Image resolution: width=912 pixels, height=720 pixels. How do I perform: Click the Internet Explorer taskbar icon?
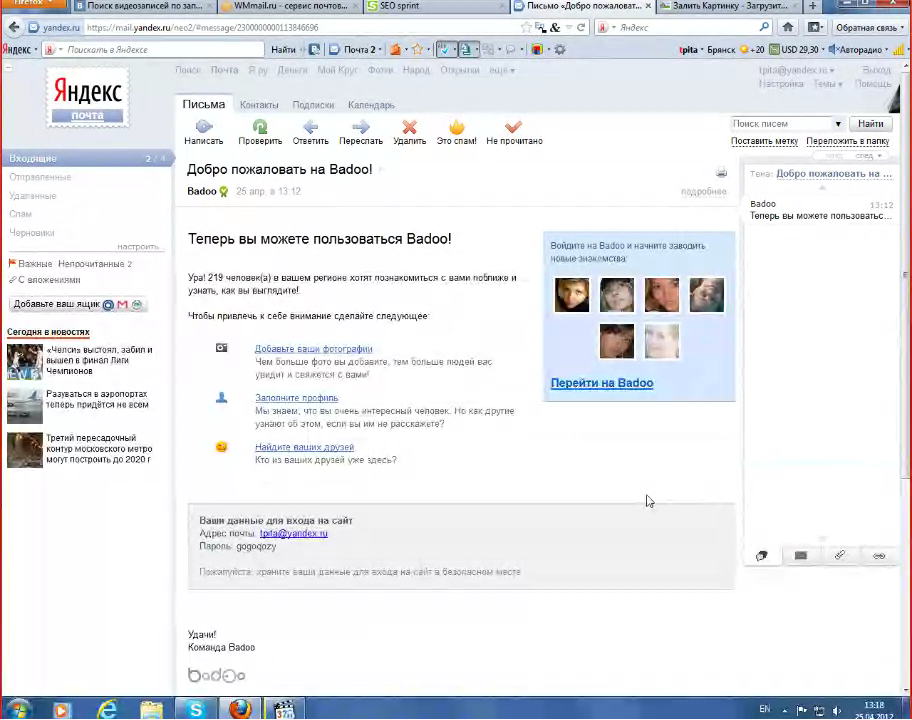tap(107, 709)
